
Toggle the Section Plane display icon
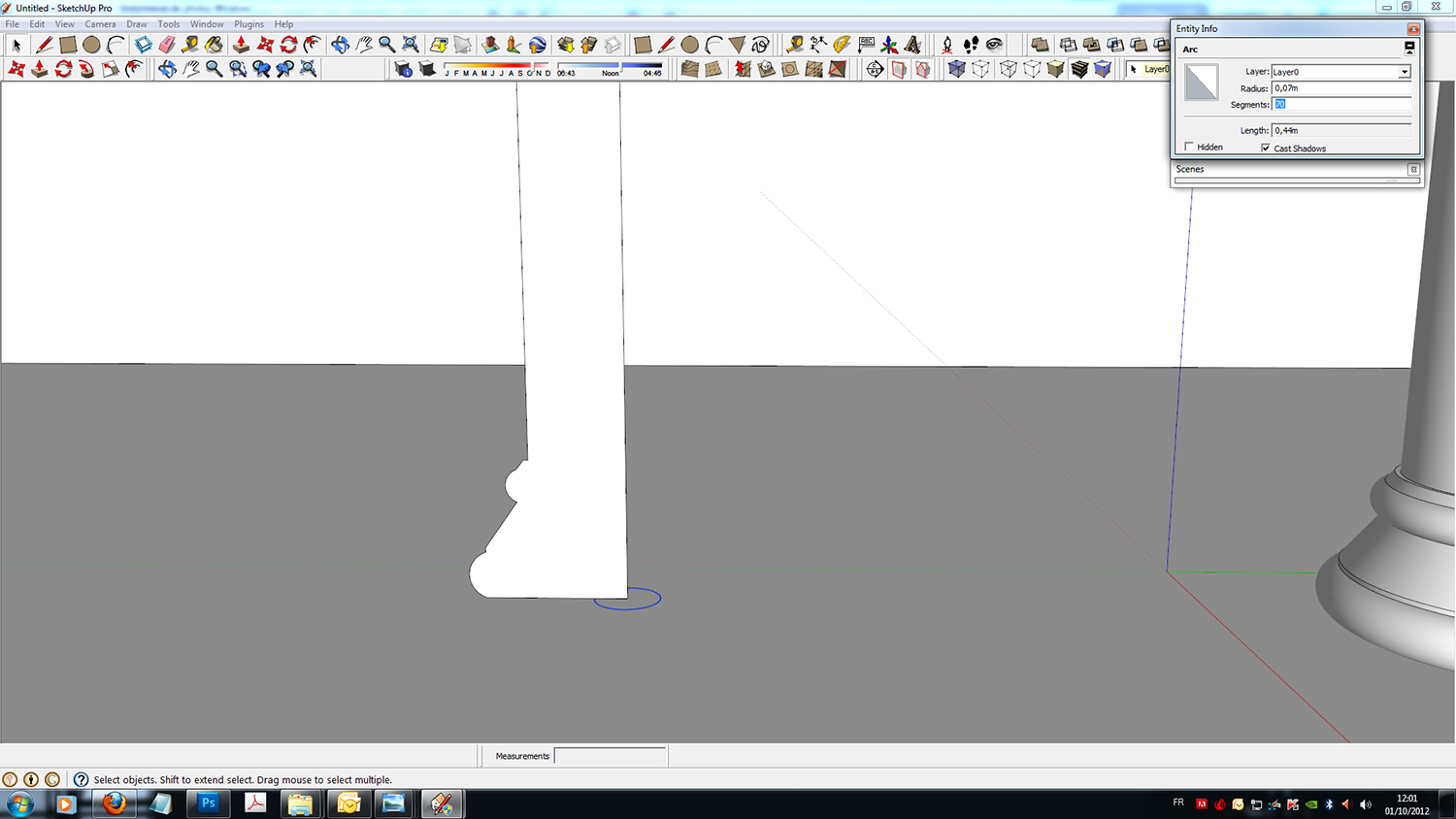(x=899, y=69)
